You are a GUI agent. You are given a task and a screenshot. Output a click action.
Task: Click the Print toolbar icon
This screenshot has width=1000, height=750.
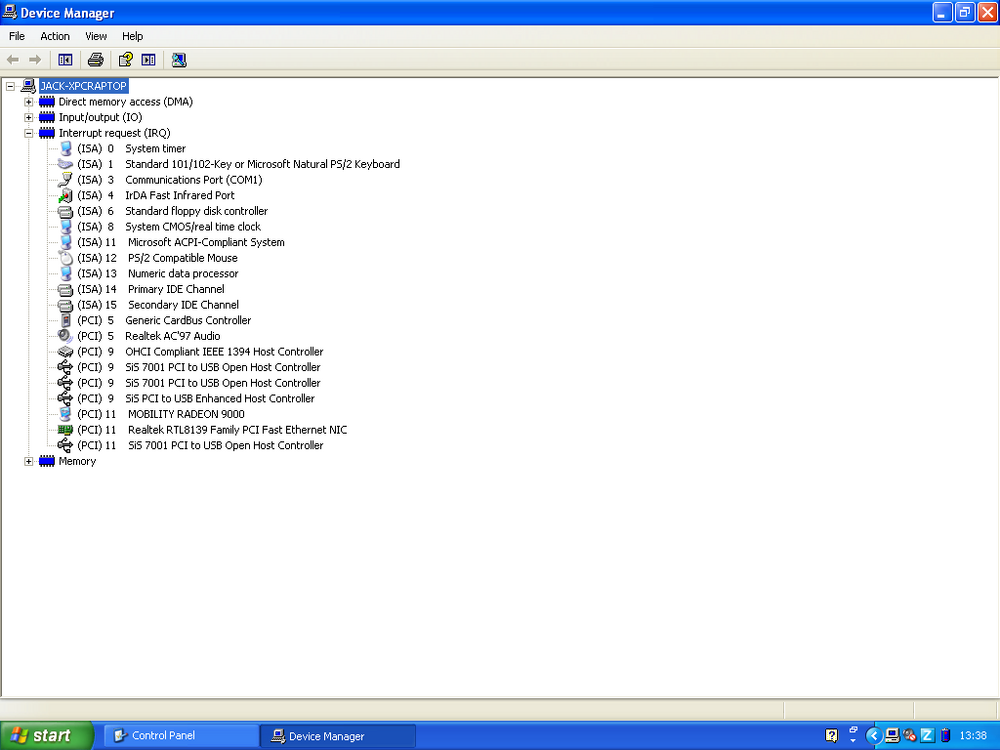tap(96, 60)
